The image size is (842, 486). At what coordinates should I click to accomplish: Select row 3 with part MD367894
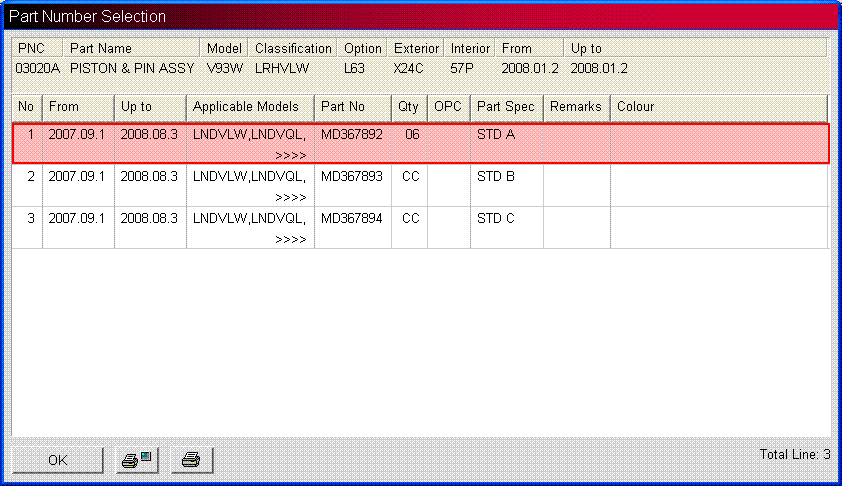[x=351, y=219]
